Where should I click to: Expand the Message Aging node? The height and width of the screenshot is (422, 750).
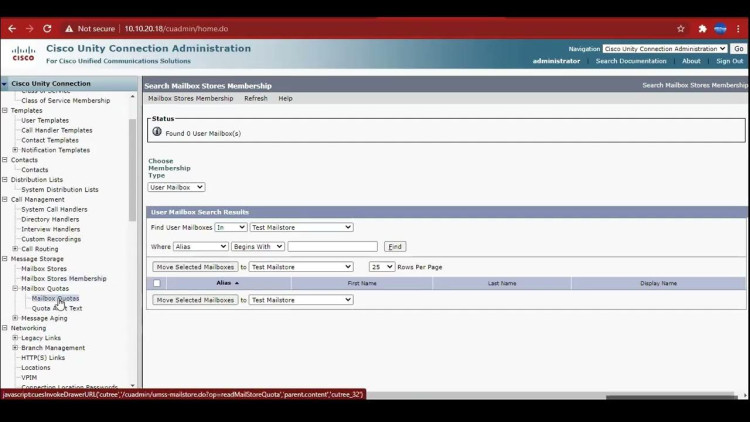(15, 318)
